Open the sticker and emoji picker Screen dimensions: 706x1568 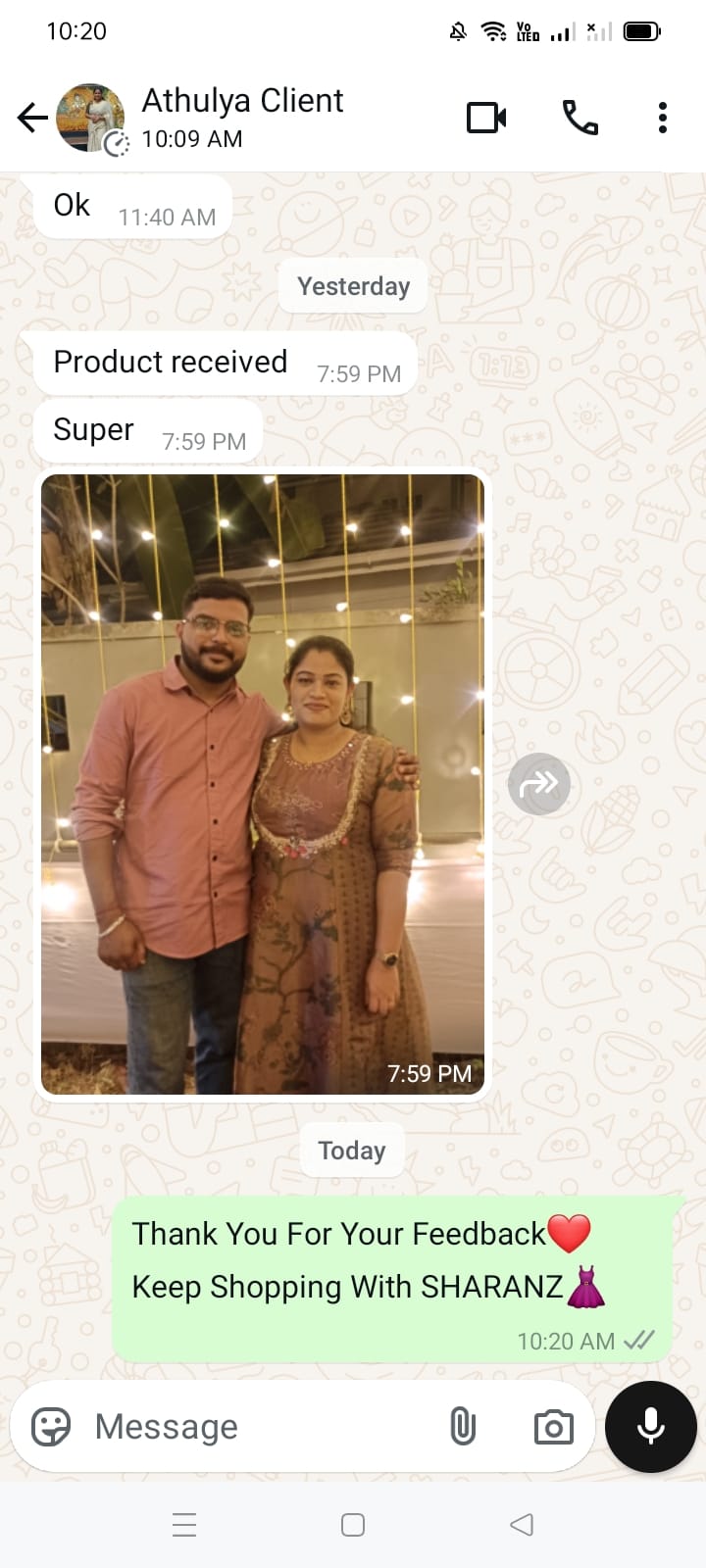(x=51, y=1427)
